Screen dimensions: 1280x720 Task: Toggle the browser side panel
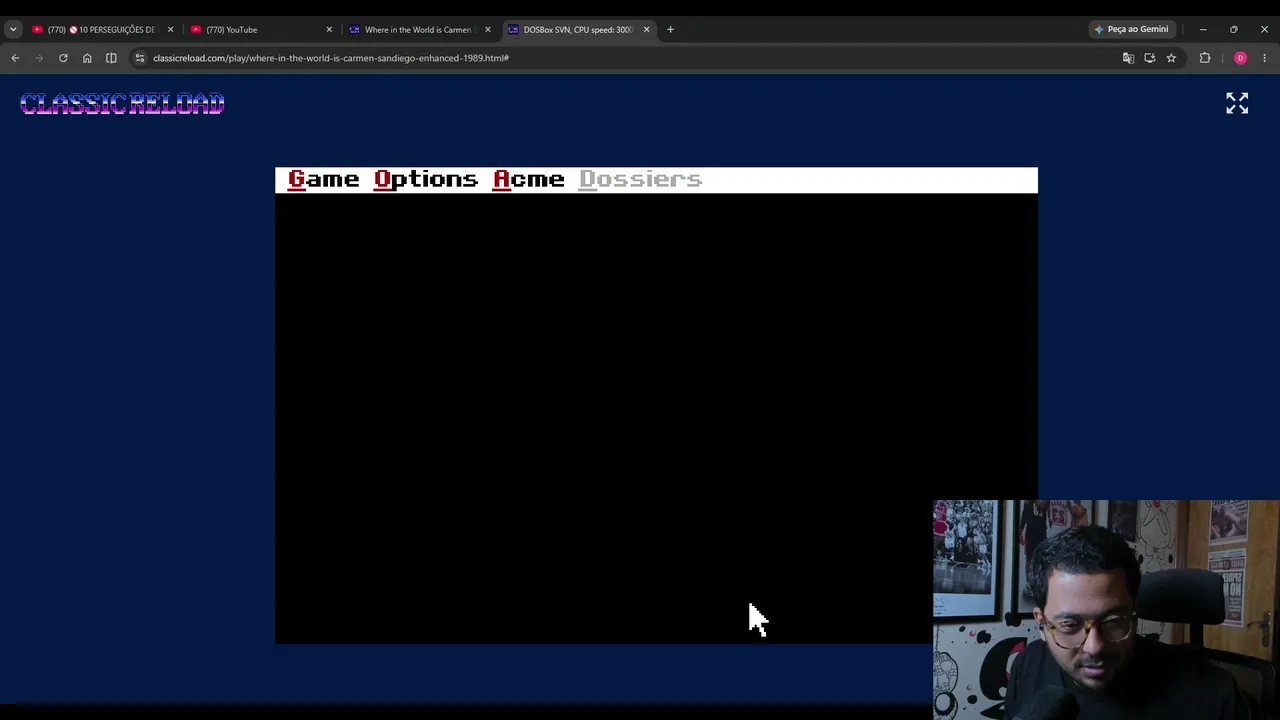[x=111, y=58]
